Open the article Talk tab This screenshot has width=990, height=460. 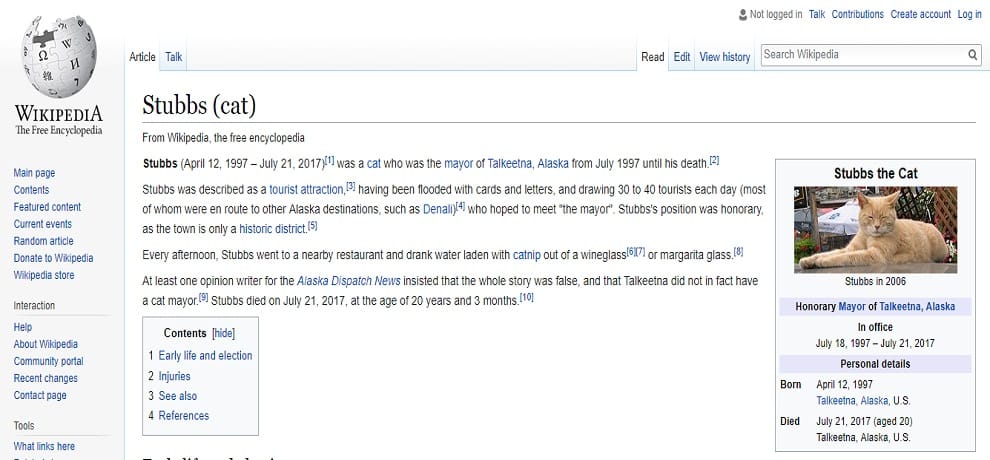174,57
